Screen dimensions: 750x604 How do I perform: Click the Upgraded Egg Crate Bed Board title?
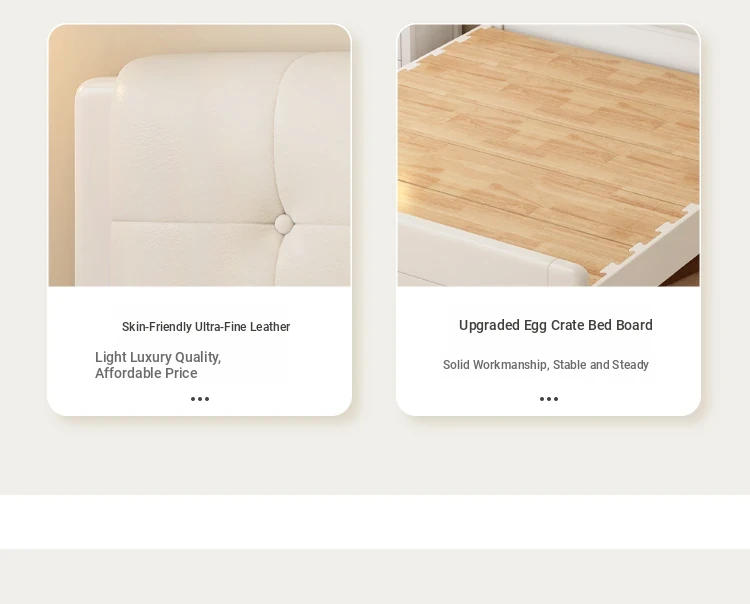click(555, 325)
